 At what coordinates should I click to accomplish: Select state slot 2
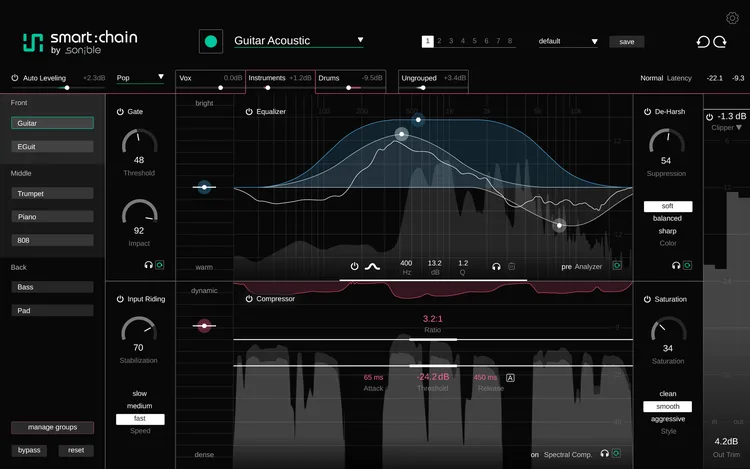point(439,41)
